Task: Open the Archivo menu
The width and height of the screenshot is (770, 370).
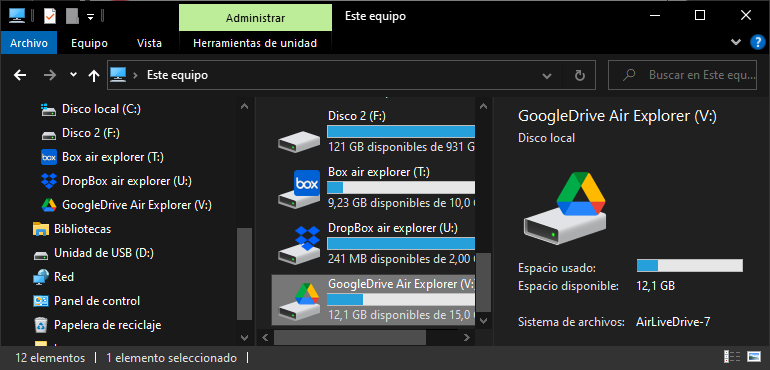Action: (28, 43)
